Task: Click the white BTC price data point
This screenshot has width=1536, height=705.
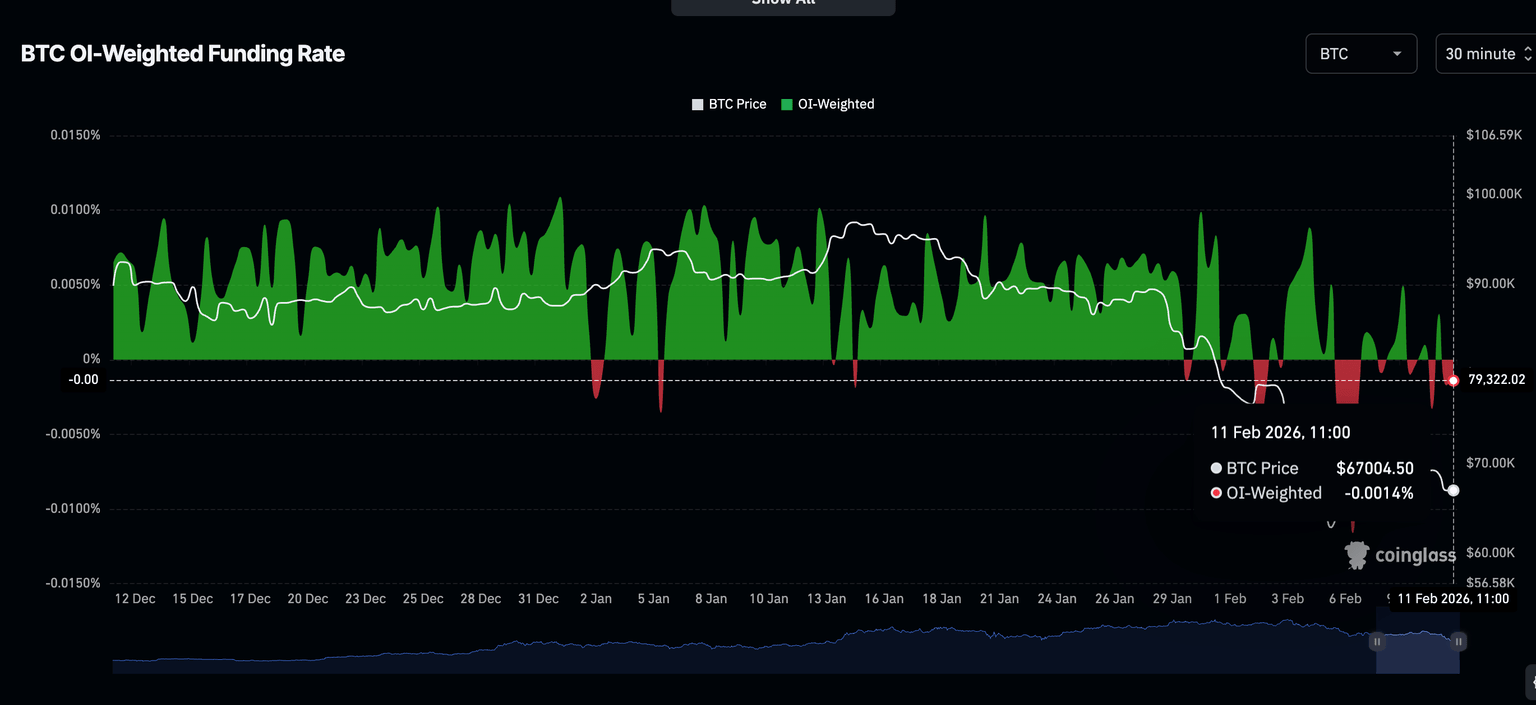Action: [1453, 490]
